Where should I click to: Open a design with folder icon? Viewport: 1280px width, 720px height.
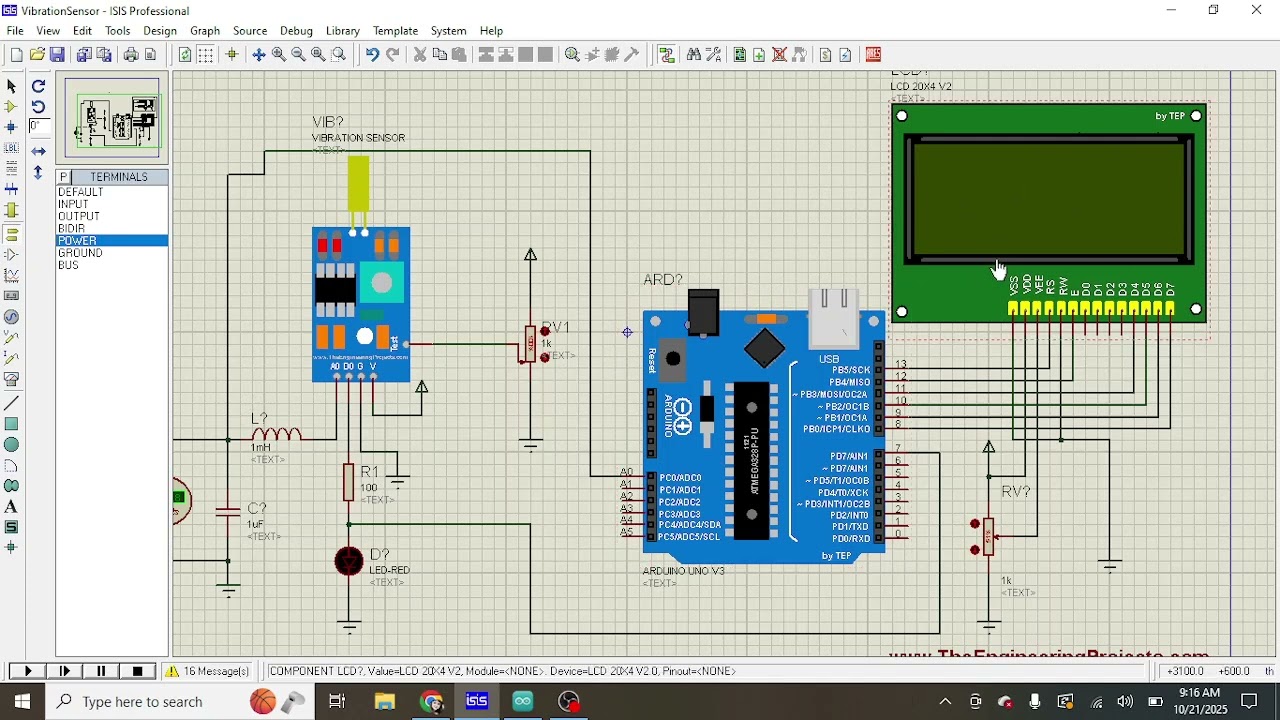[x=37, y=55]
